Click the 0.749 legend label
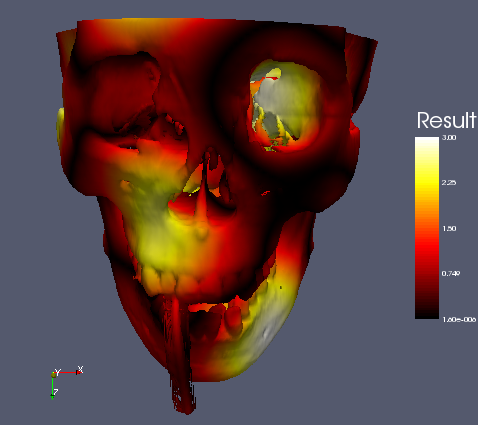 [x=451, y=274]
